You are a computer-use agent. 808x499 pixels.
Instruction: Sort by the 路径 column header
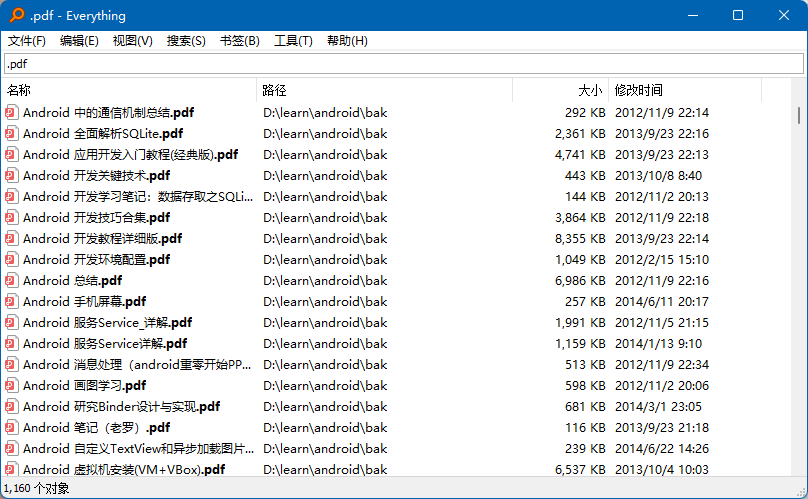tap(384, 90)
